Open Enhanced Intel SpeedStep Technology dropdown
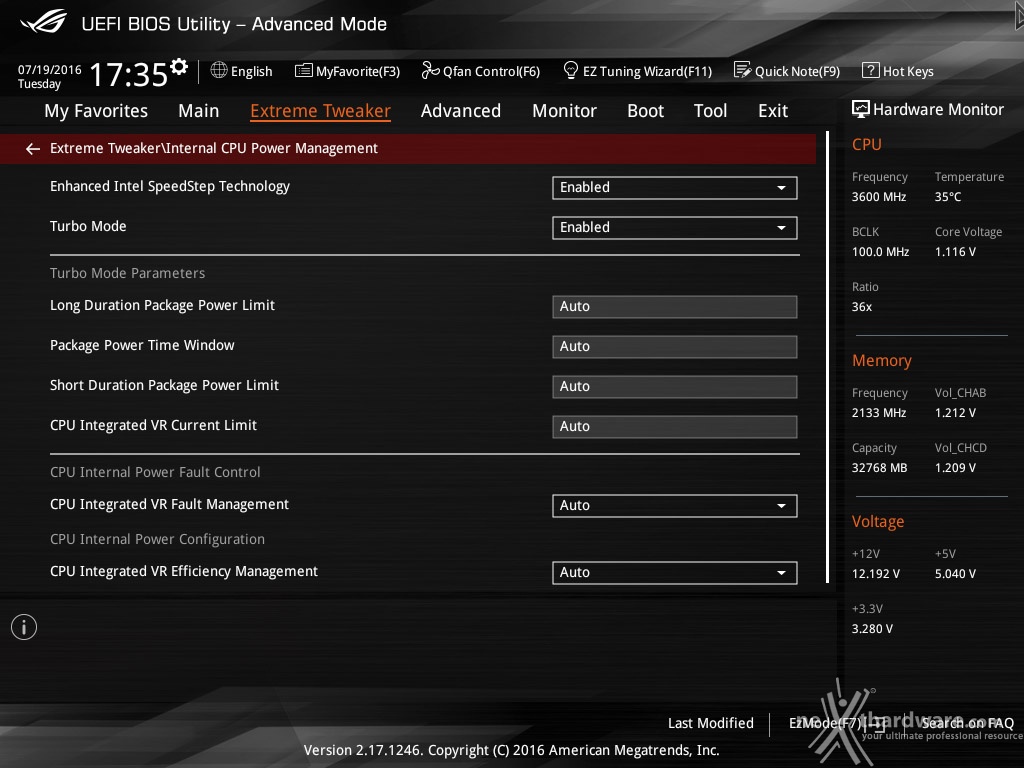1024x768 pixels. (675, 188)
